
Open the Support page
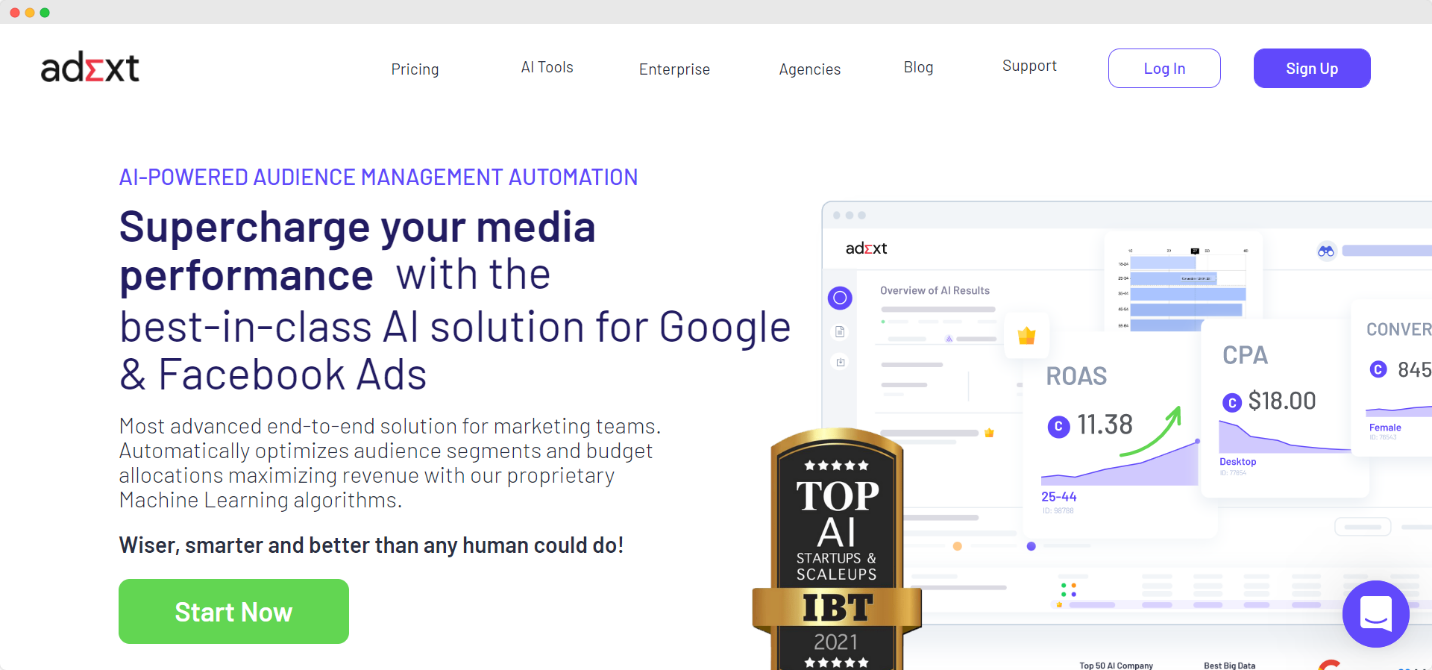pos(1029,66)
